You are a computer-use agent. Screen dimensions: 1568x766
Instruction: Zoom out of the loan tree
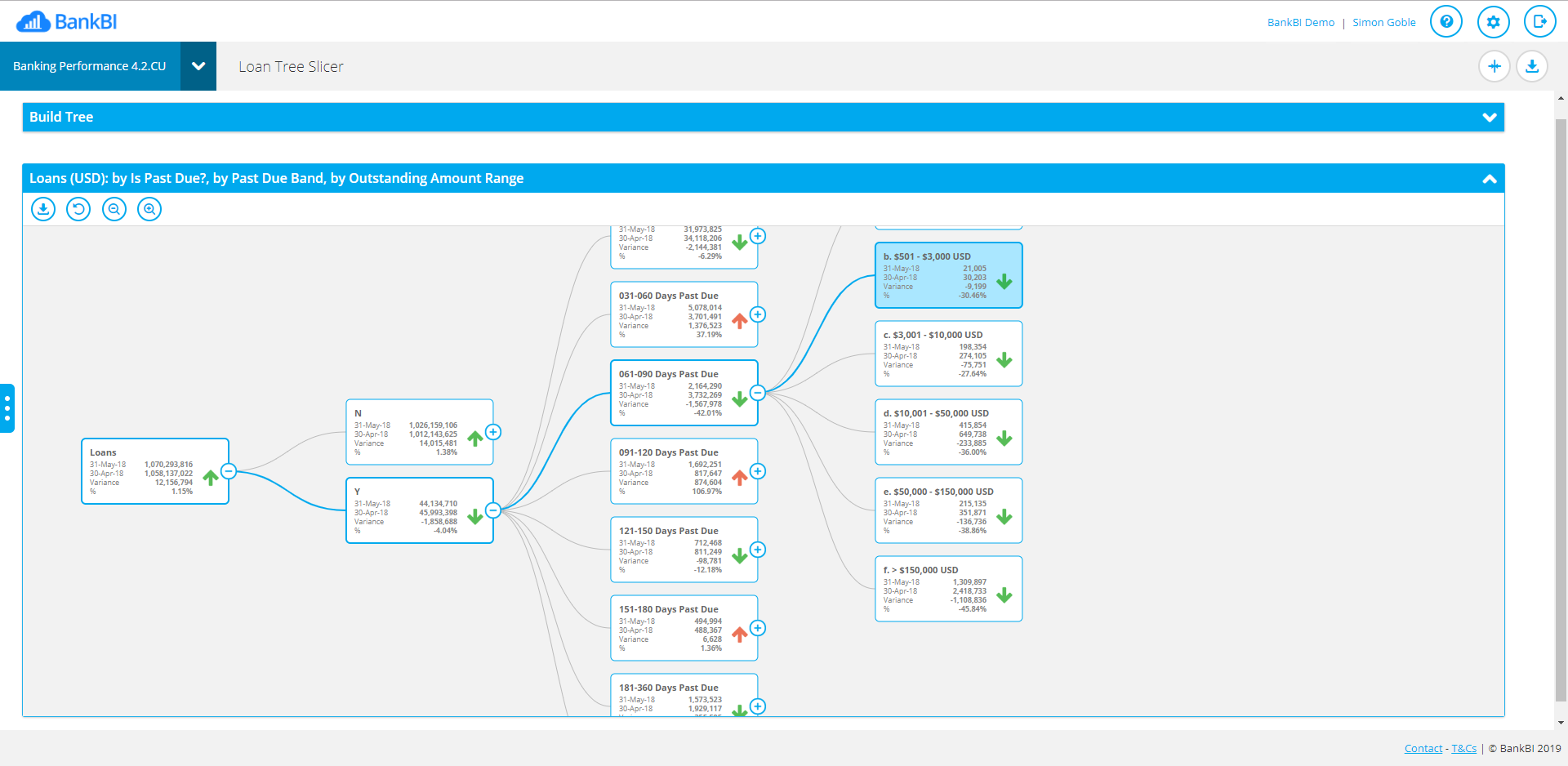114,209
